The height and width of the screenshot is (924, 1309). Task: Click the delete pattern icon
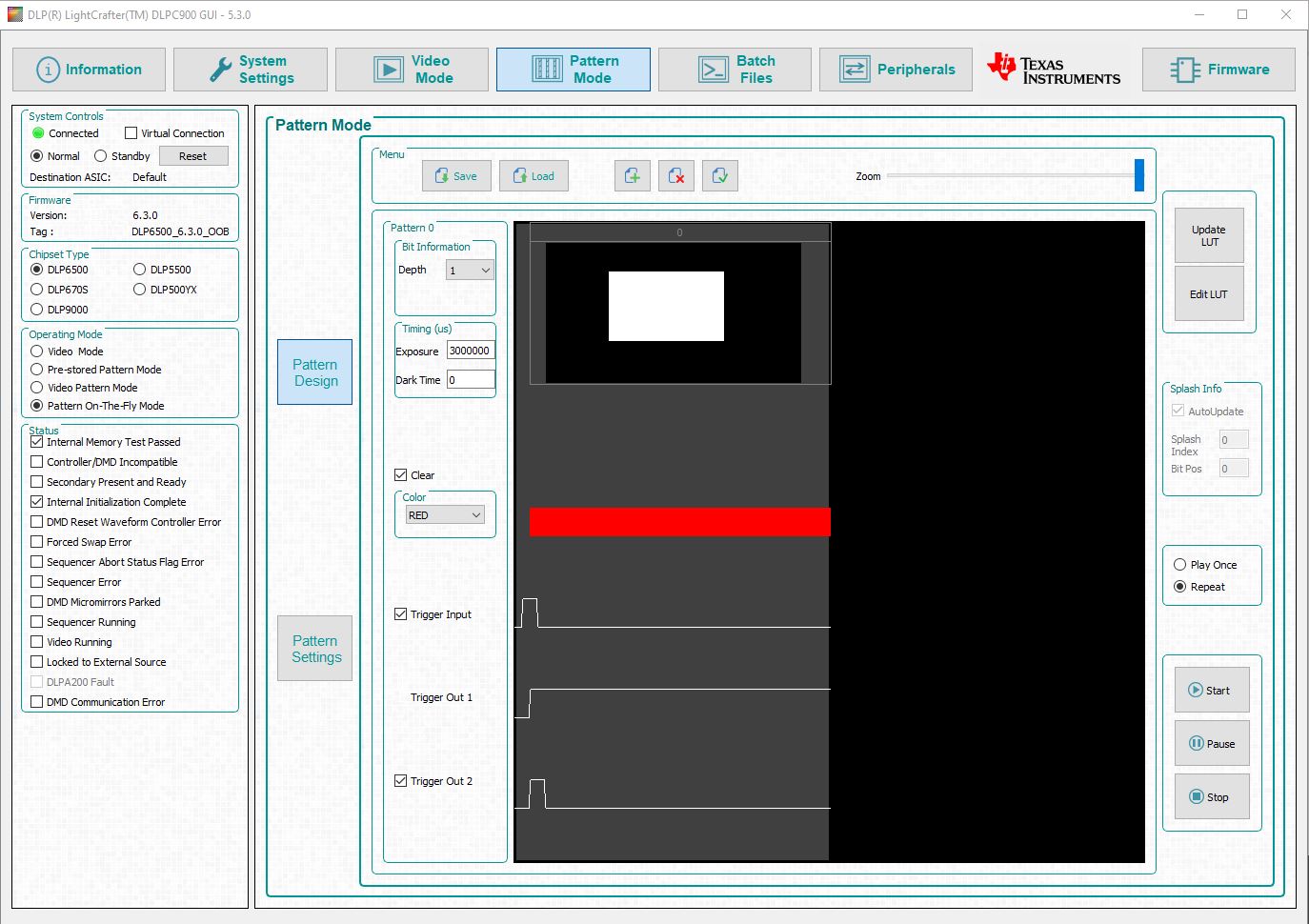click(x=676, y=176)
